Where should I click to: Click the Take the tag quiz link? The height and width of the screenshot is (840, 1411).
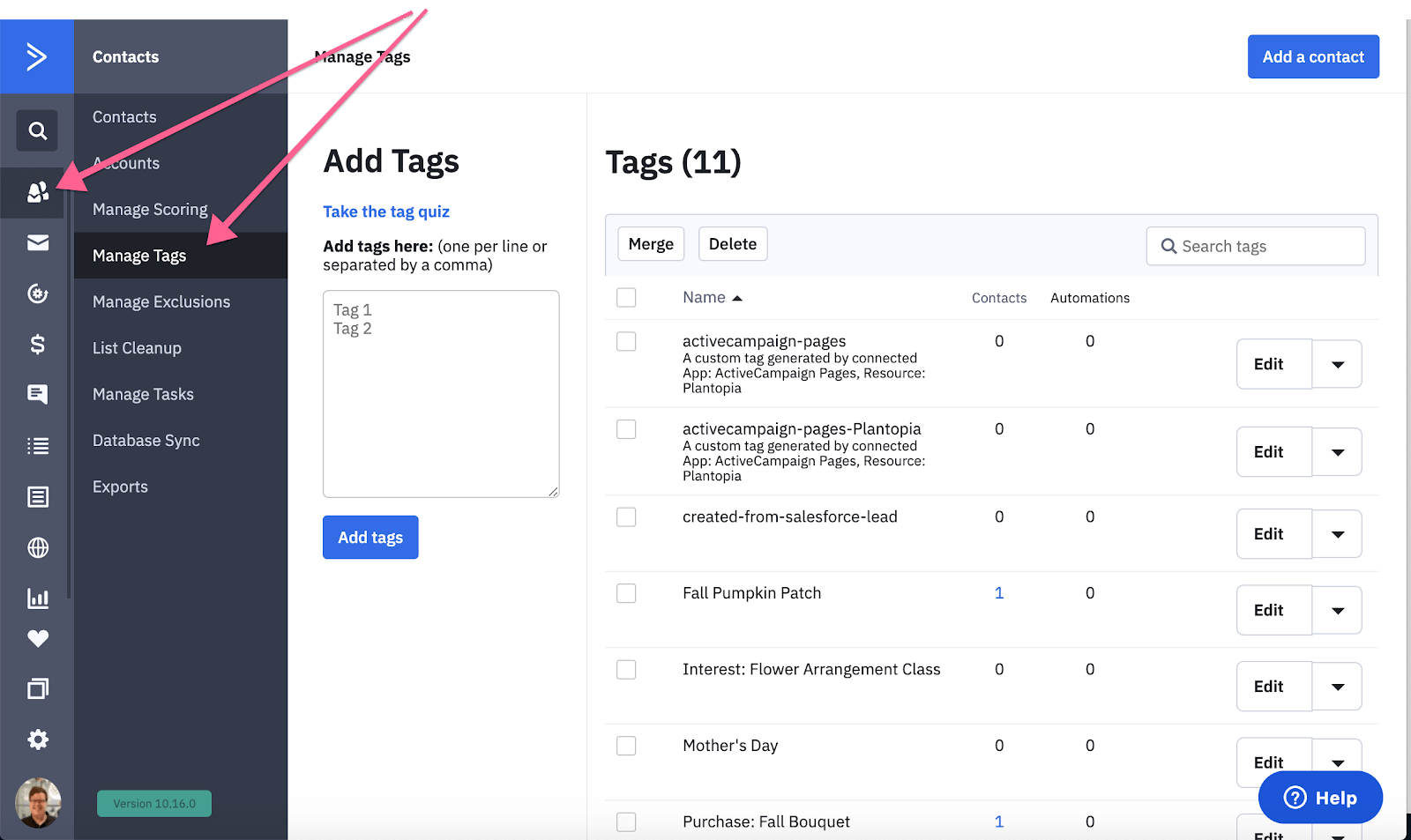(386, 212)
